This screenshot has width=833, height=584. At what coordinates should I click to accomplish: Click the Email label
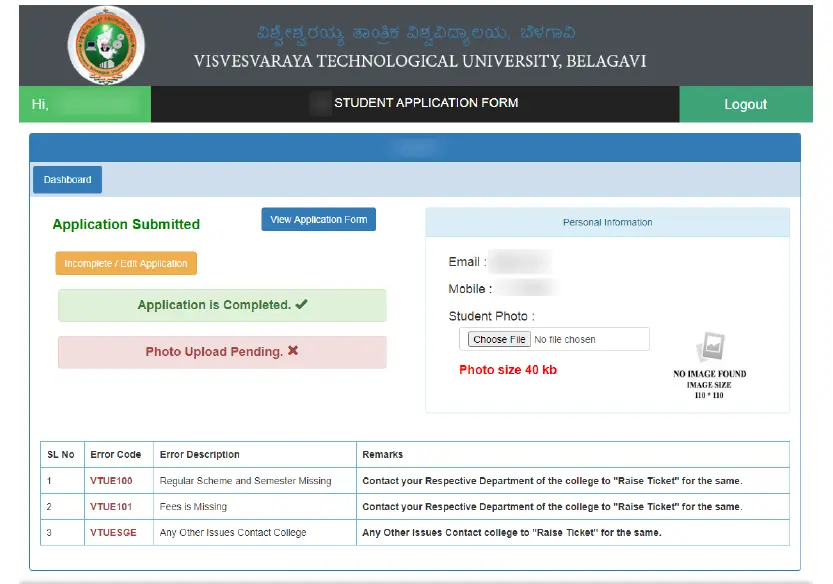click(467, 262)
